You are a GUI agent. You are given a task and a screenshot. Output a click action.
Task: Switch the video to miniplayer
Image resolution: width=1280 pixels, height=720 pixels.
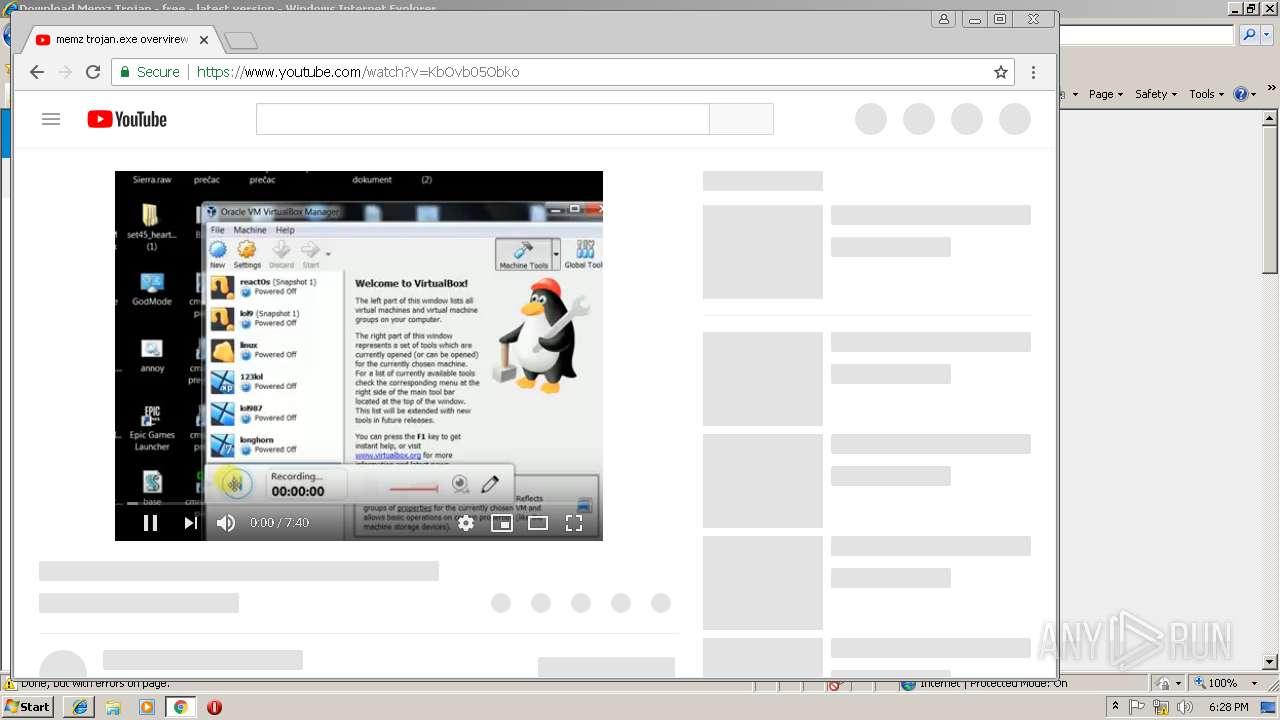(x=502, y=523)
